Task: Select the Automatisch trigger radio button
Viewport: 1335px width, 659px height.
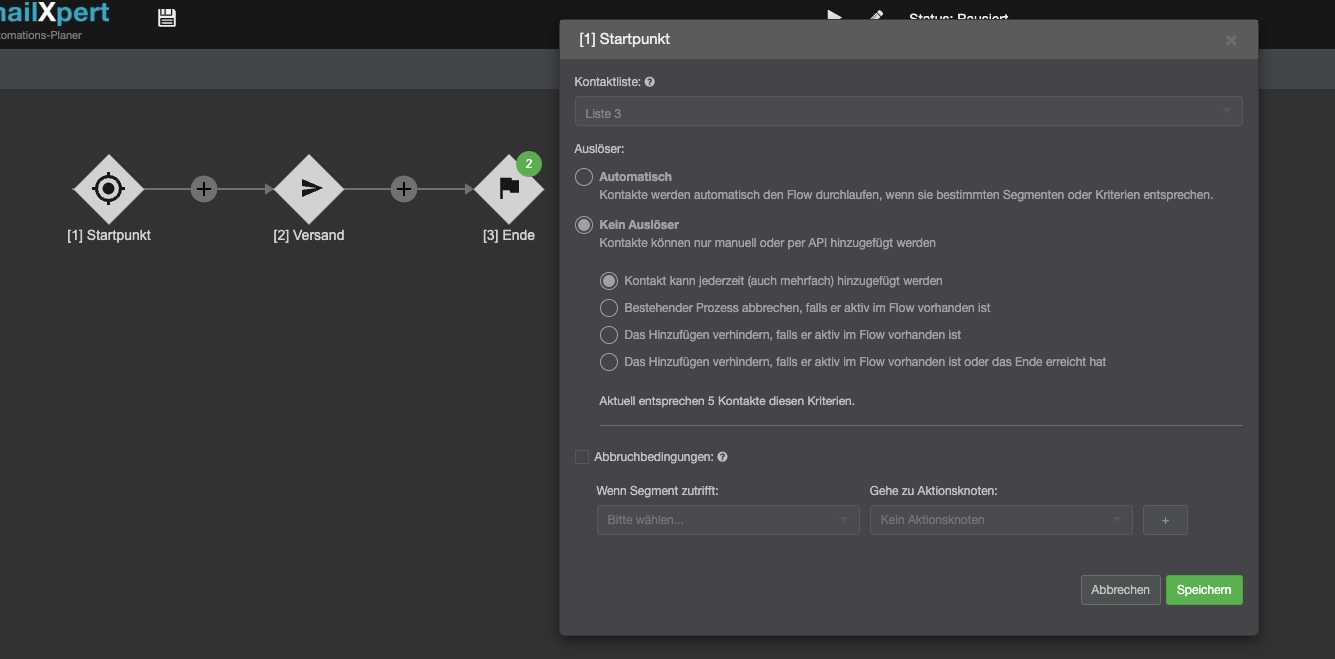Action: pyautogui.click(x=584, y=177)
